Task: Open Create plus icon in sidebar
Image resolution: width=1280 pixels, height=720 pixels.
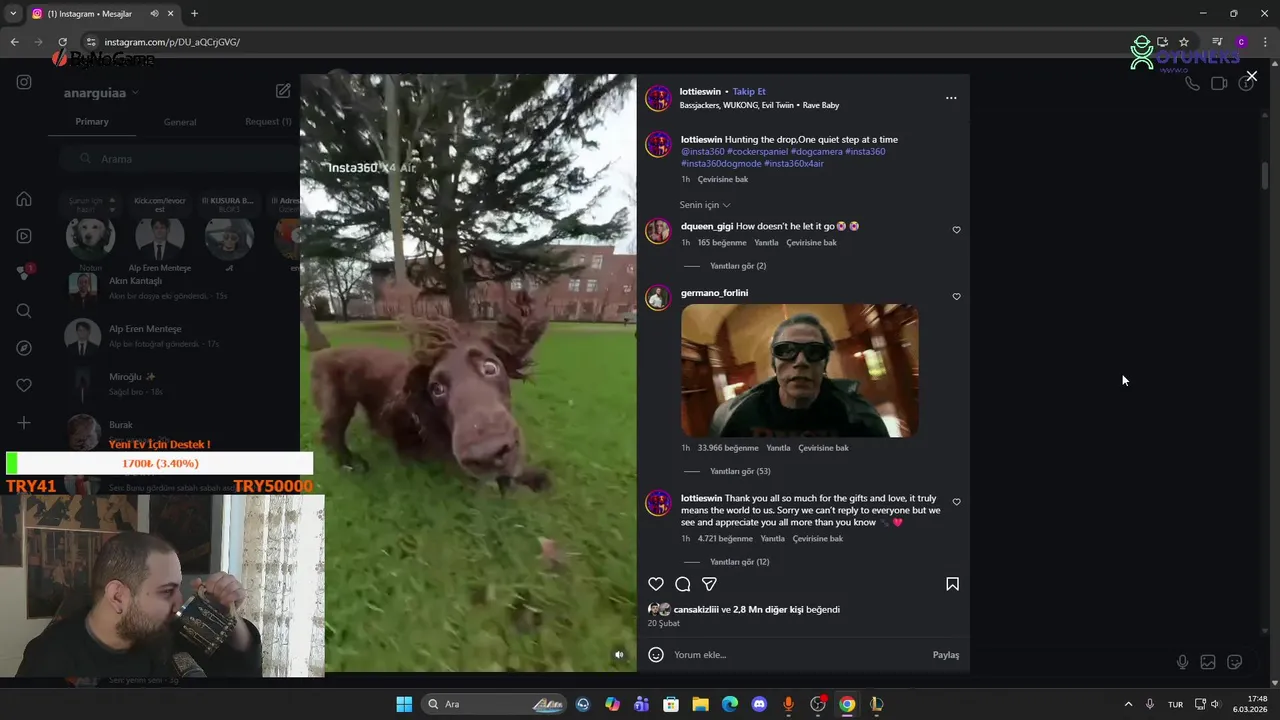Action: (24, 423)
